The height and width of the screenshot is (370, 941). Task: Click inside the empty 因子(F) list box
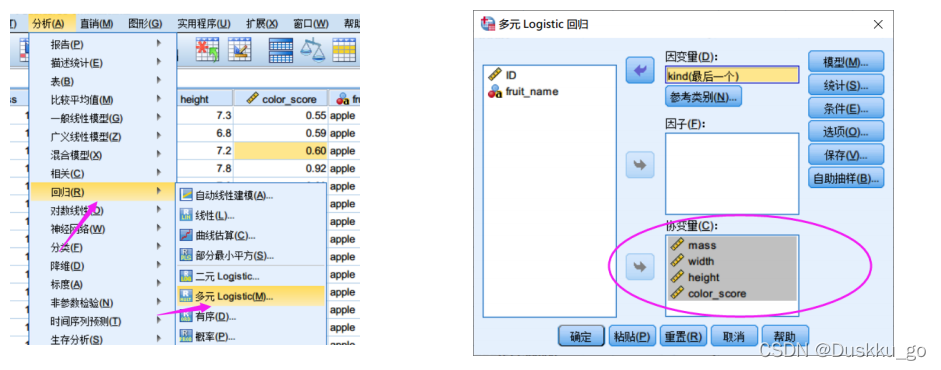tap(732, 173)
